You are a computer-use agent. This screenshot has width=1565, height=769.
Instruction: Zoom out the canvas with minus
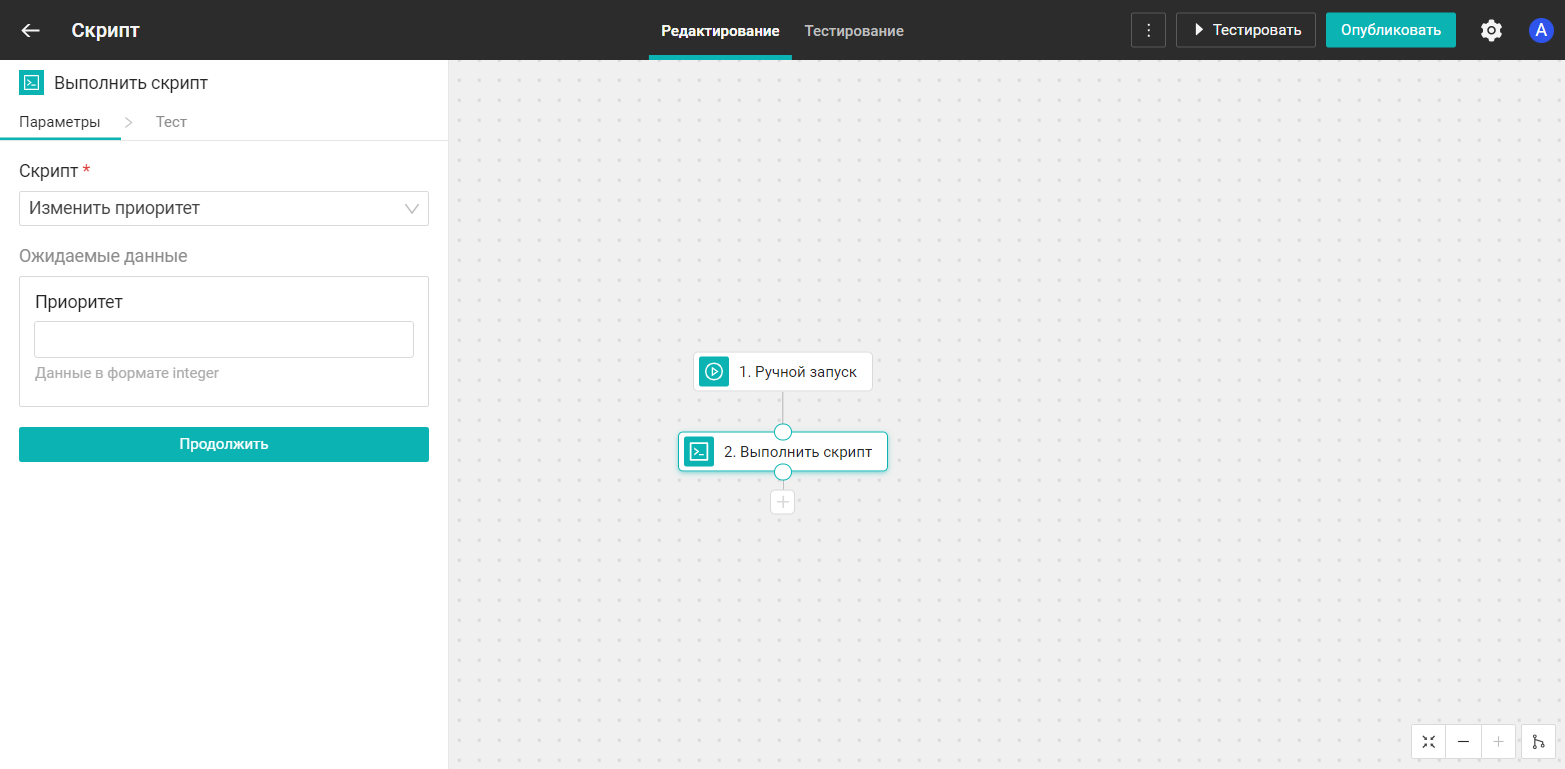(1463, 742)
